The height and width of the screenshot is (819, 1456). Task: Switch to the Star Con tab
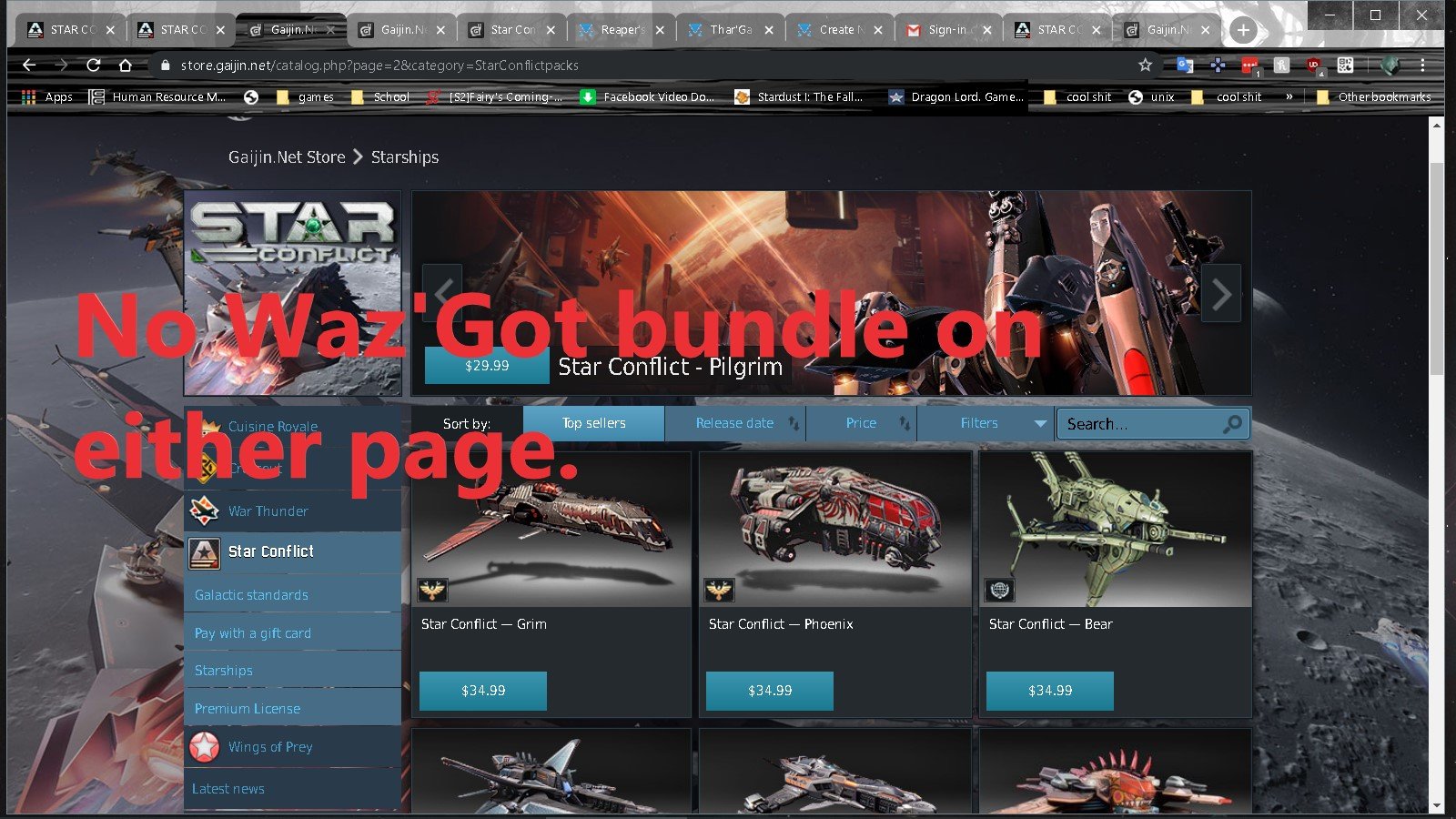512,30
